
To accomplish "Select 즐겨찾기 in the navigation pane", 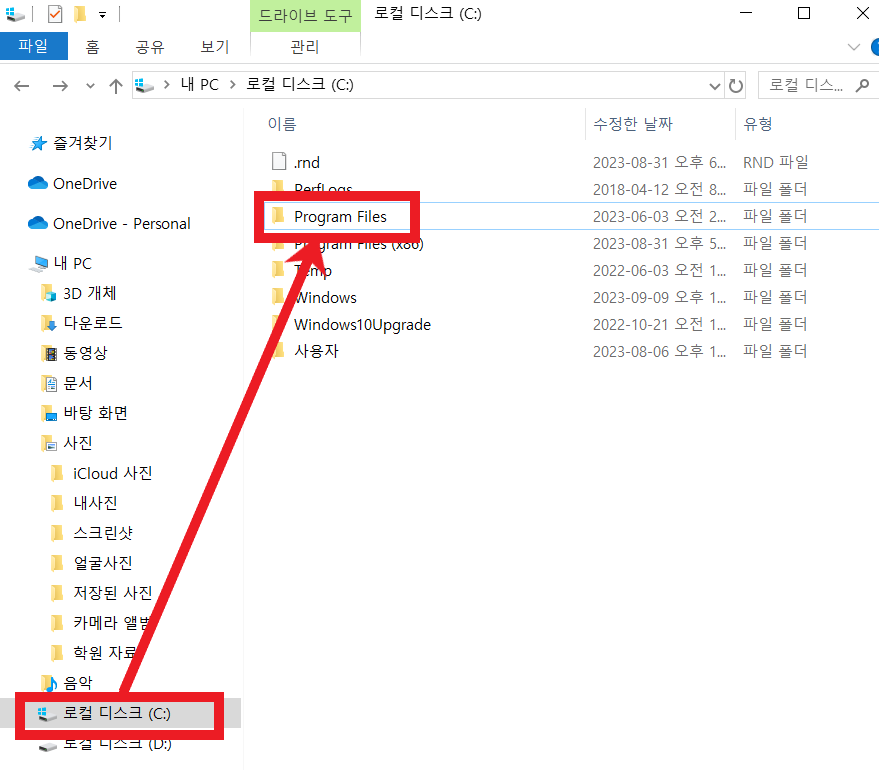I will pos(82,143).
